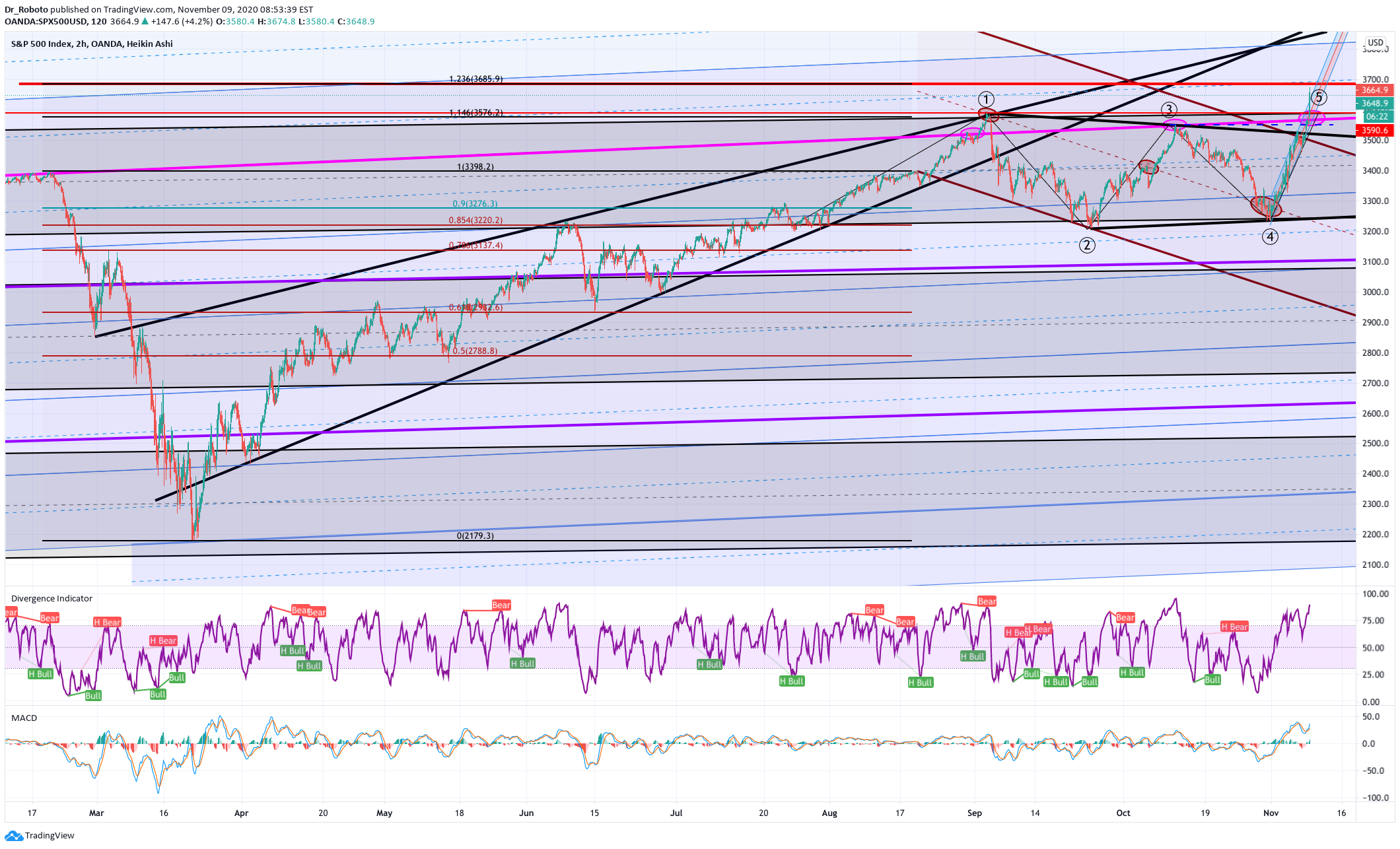Click the +147.6 (+4.2%) change value
The width and height of the screenshot is (1400, 849).
coord(182,21)
